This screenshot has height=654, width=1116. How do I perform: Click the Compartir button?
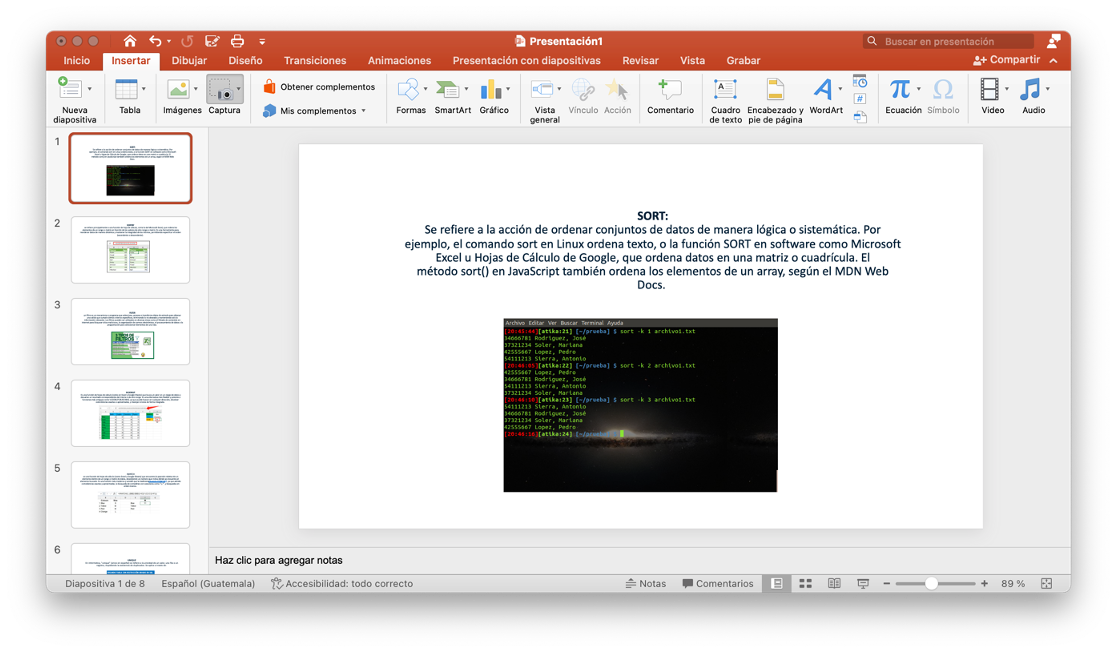(1006, 60)
